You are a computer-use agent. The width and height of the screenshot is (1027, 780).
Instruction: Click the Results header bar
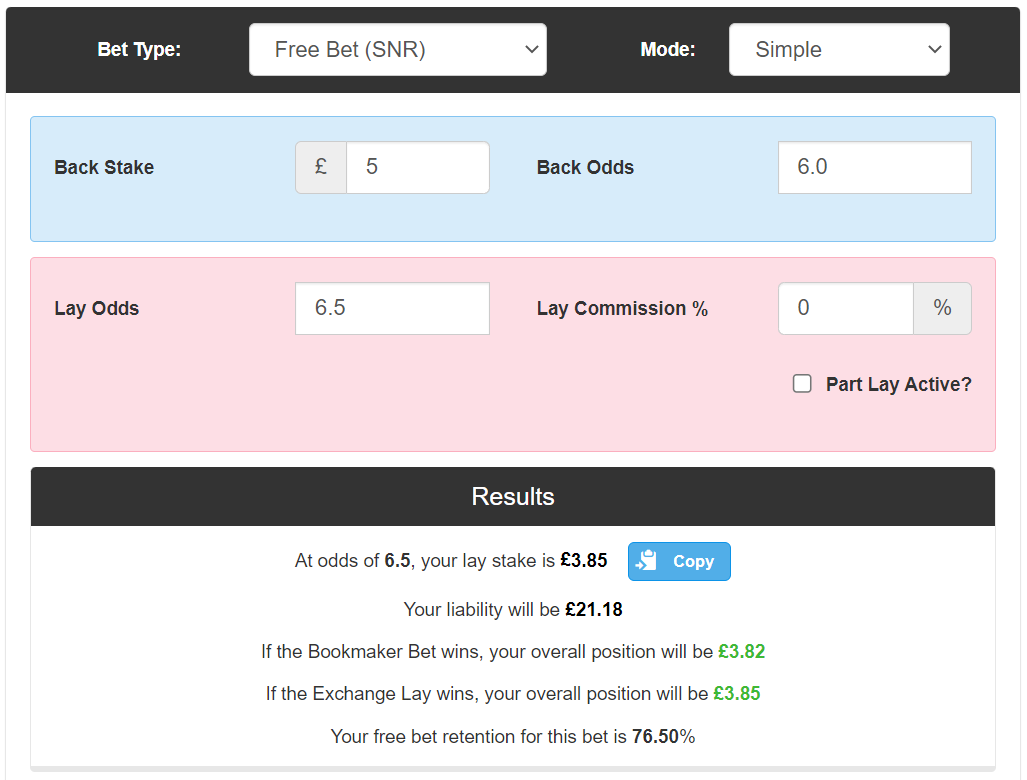(x=513, y=496)
